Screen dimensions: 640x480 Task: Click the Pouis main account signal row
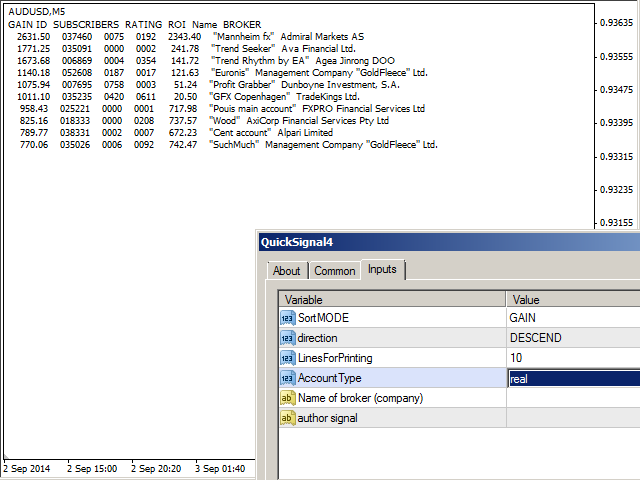(x=222, y=109)
